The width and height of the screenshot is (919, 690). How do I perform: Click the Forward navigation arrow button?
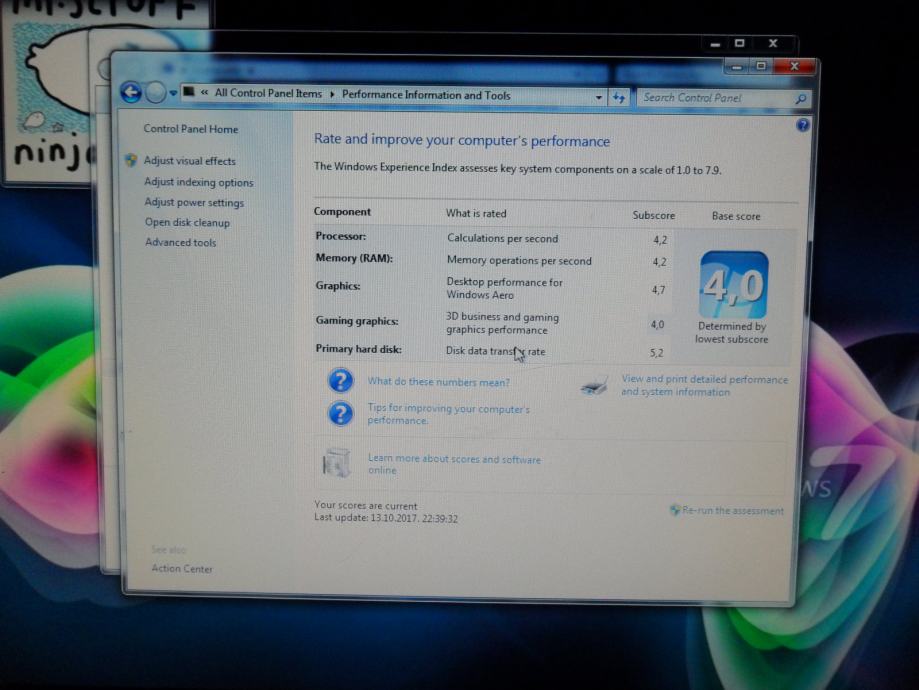(x=155, y=93)
